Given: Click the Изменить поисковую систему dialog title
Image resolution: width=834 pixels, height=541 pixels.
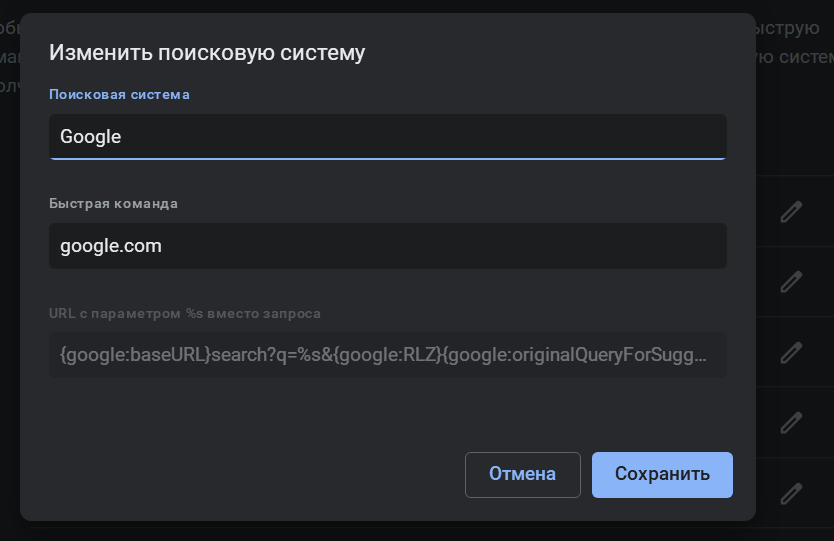Looking at the screenshot, I should pos(207,53).
